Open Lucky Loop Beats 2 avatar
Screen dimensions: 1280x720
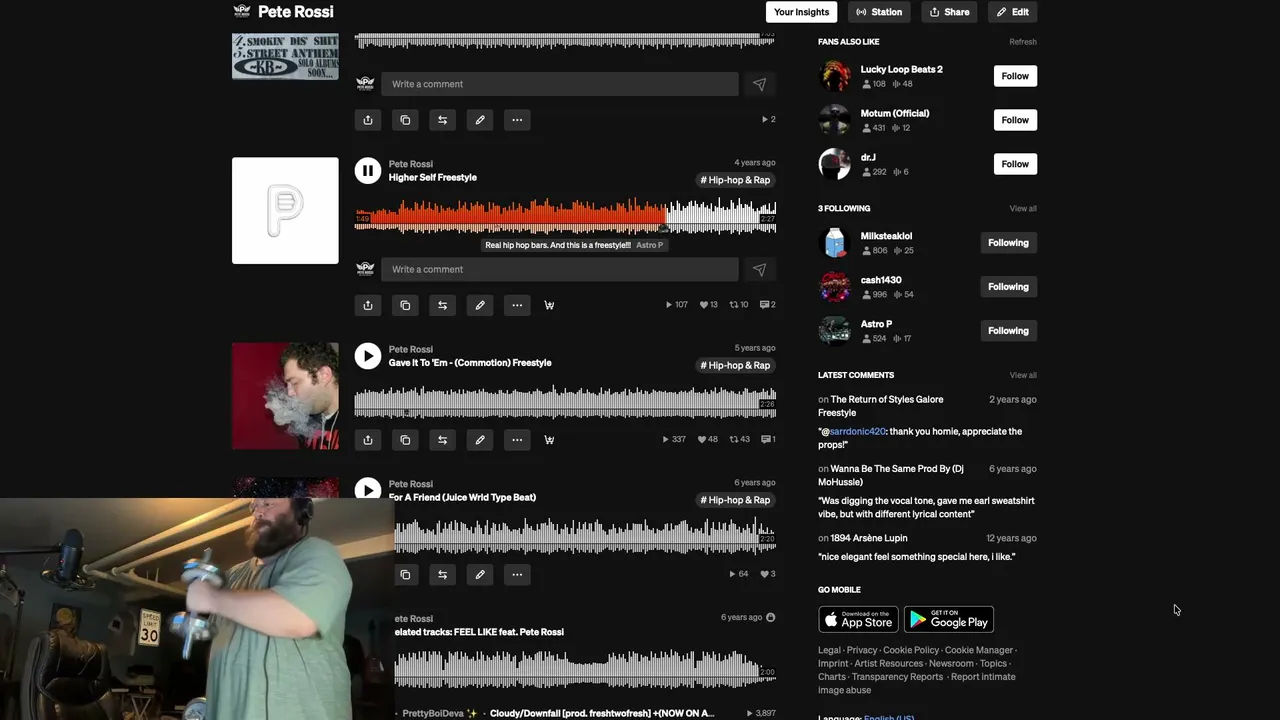(835, 76)
